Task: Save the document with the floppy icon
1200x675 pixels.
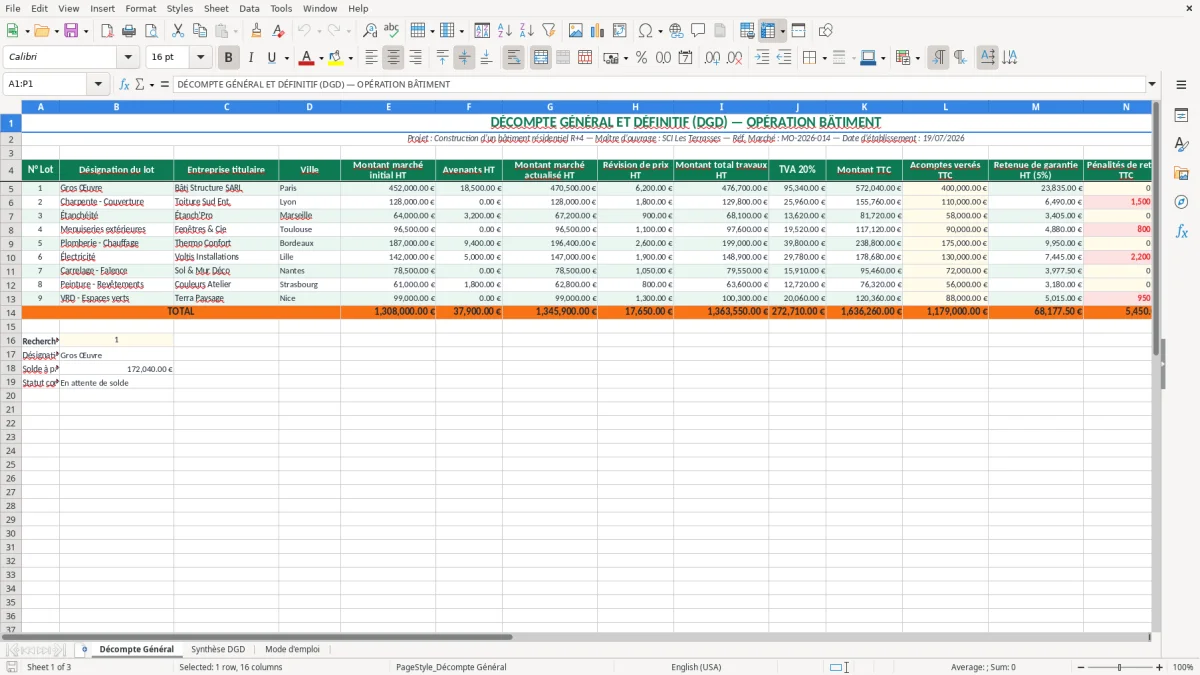Action: [71, 31]
